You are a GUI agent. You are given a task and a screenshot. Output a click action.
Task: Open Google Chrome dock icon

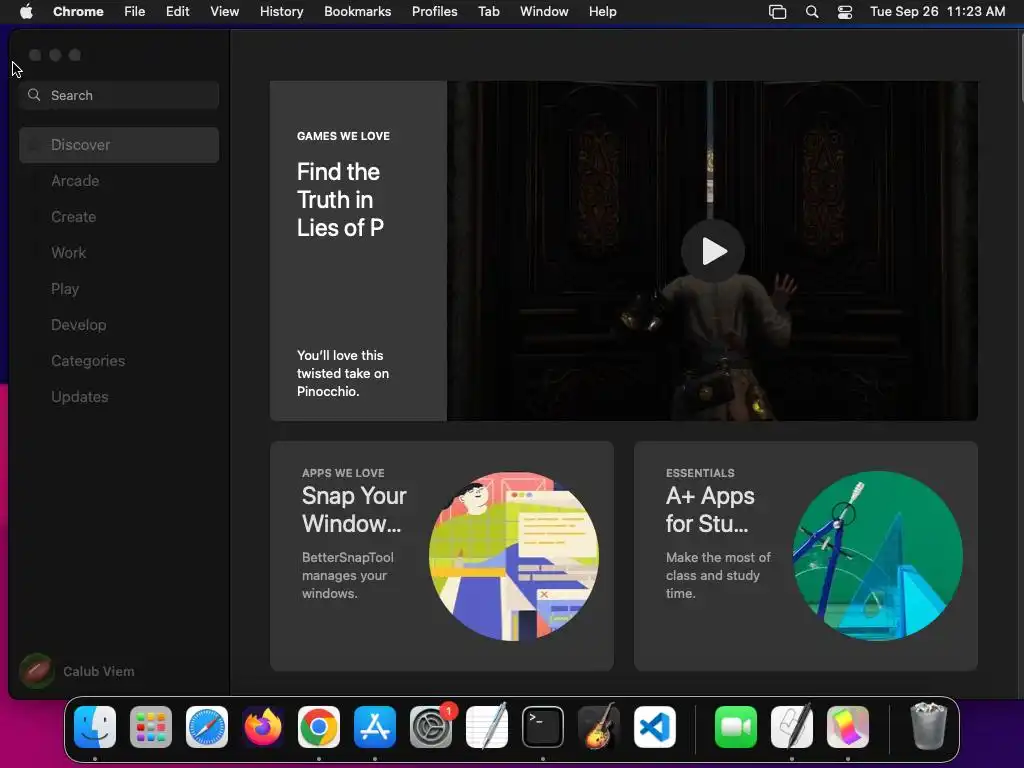pyautogui.click(x=319, y=727)
